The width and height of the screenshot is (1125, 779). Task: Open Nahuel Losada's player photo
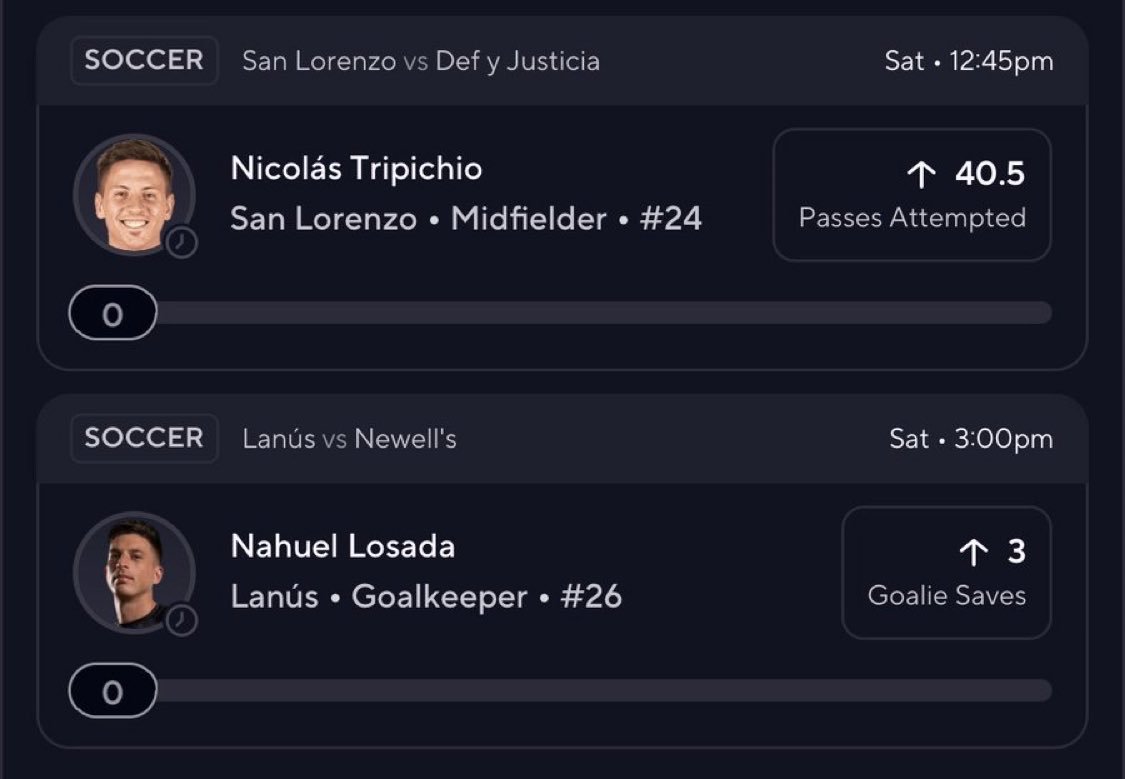pos(134,573)
